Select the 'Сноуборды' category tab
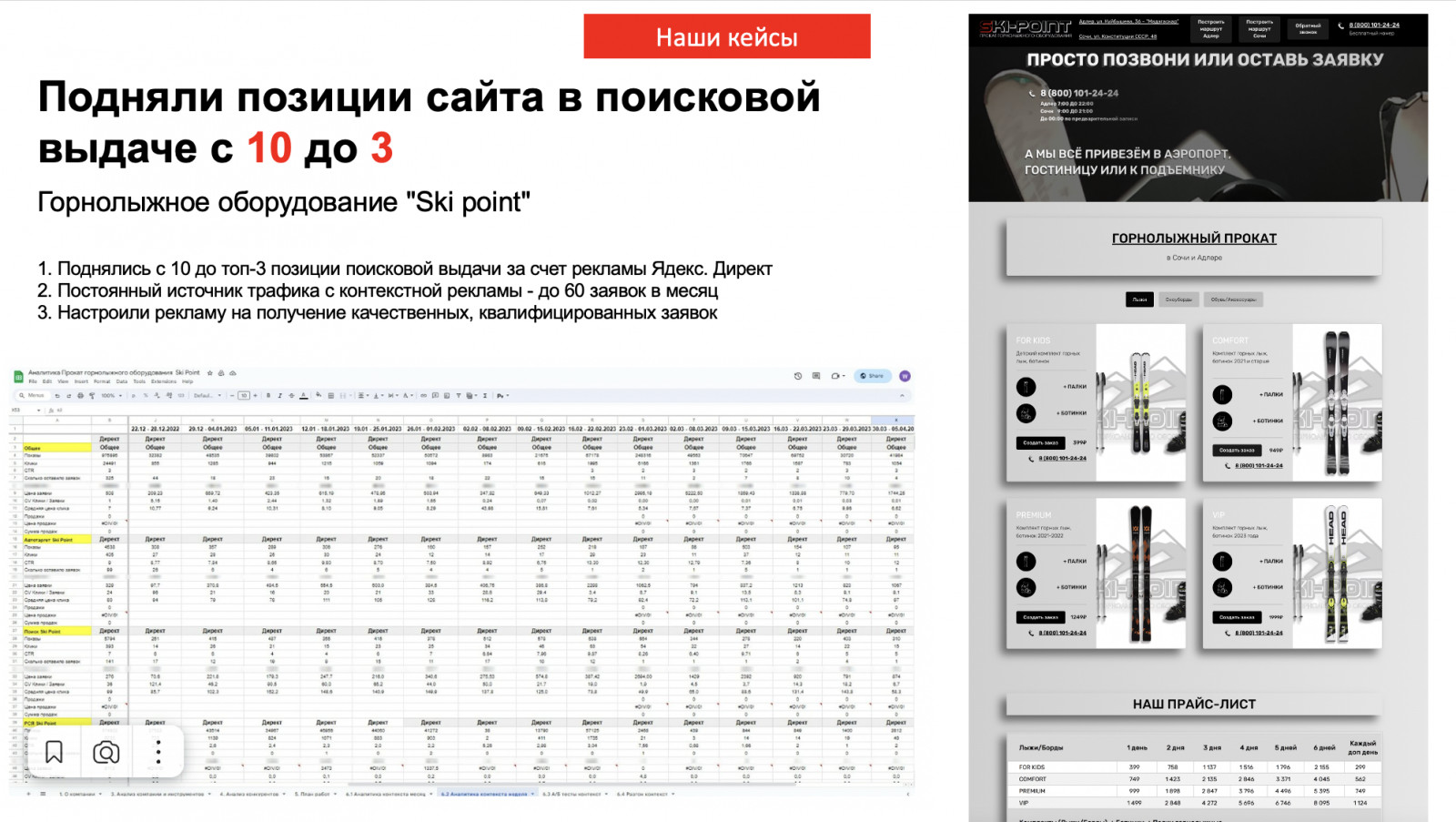This screenshot has height=822, width=1456. click(x=1178, y=299)
